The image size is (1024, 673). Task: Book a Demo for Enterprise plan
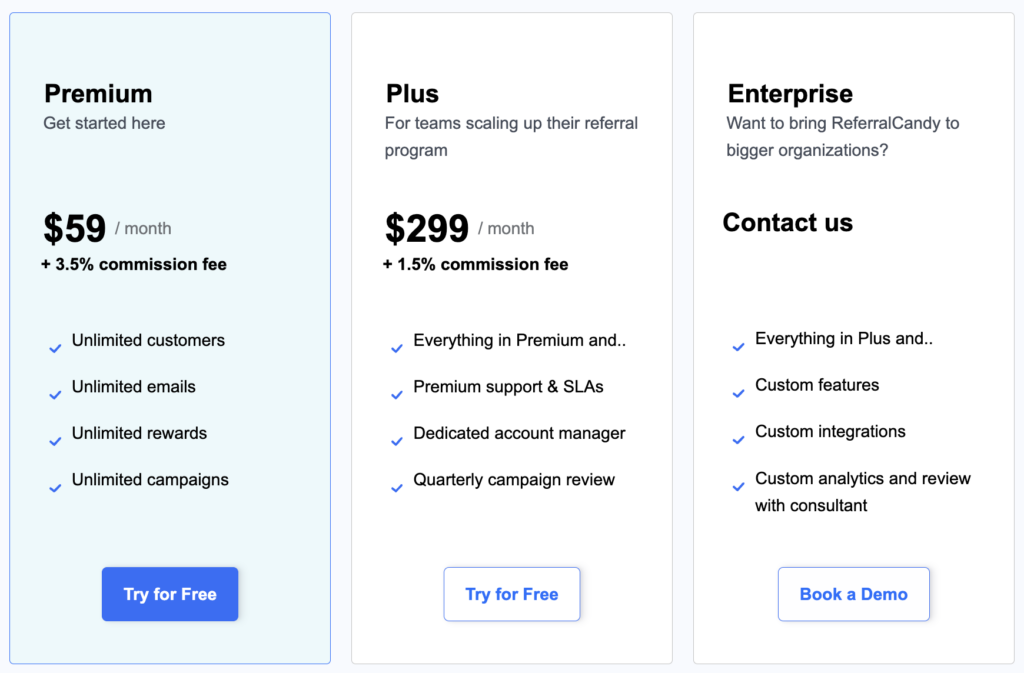pyautogui.click(x=854, y=594)
